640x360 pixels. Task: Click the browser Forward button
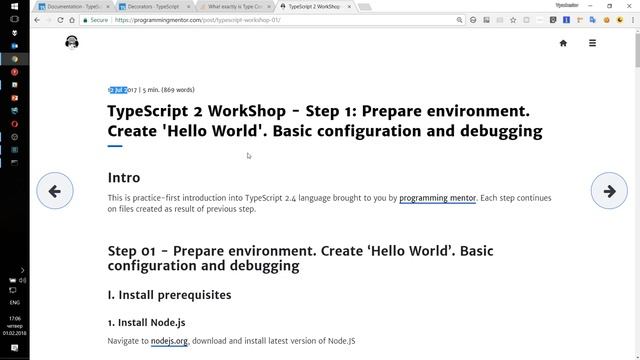tap(49, 20)
